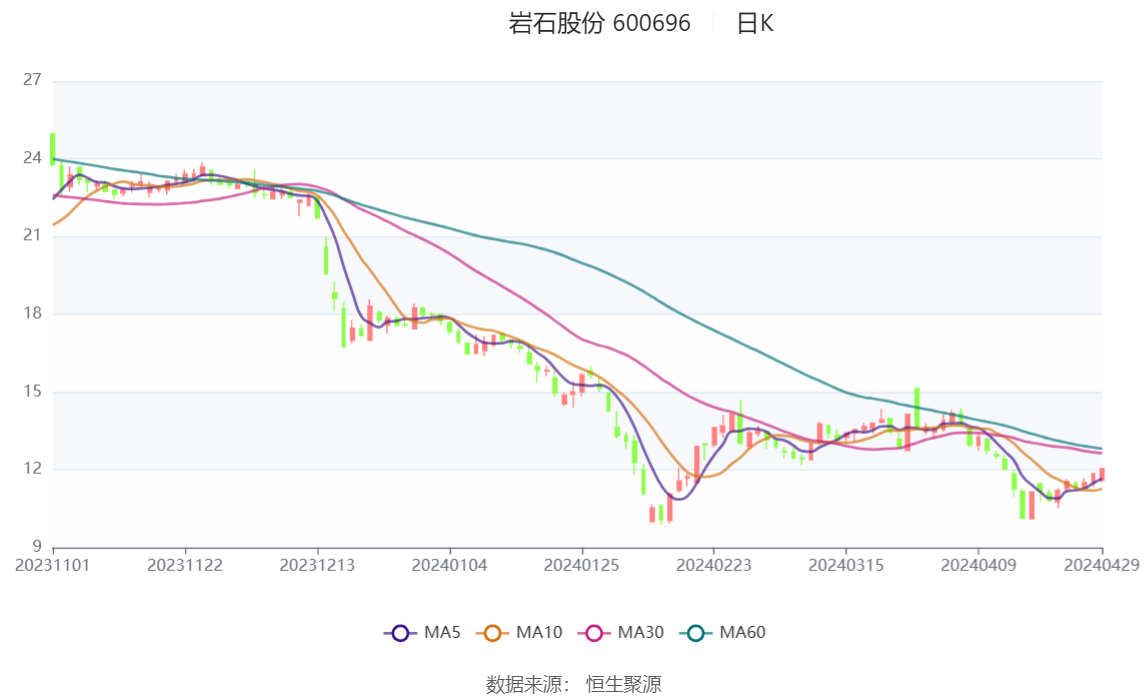Select the 20240429 date axis label
1148x699 pixels.
1102,565
